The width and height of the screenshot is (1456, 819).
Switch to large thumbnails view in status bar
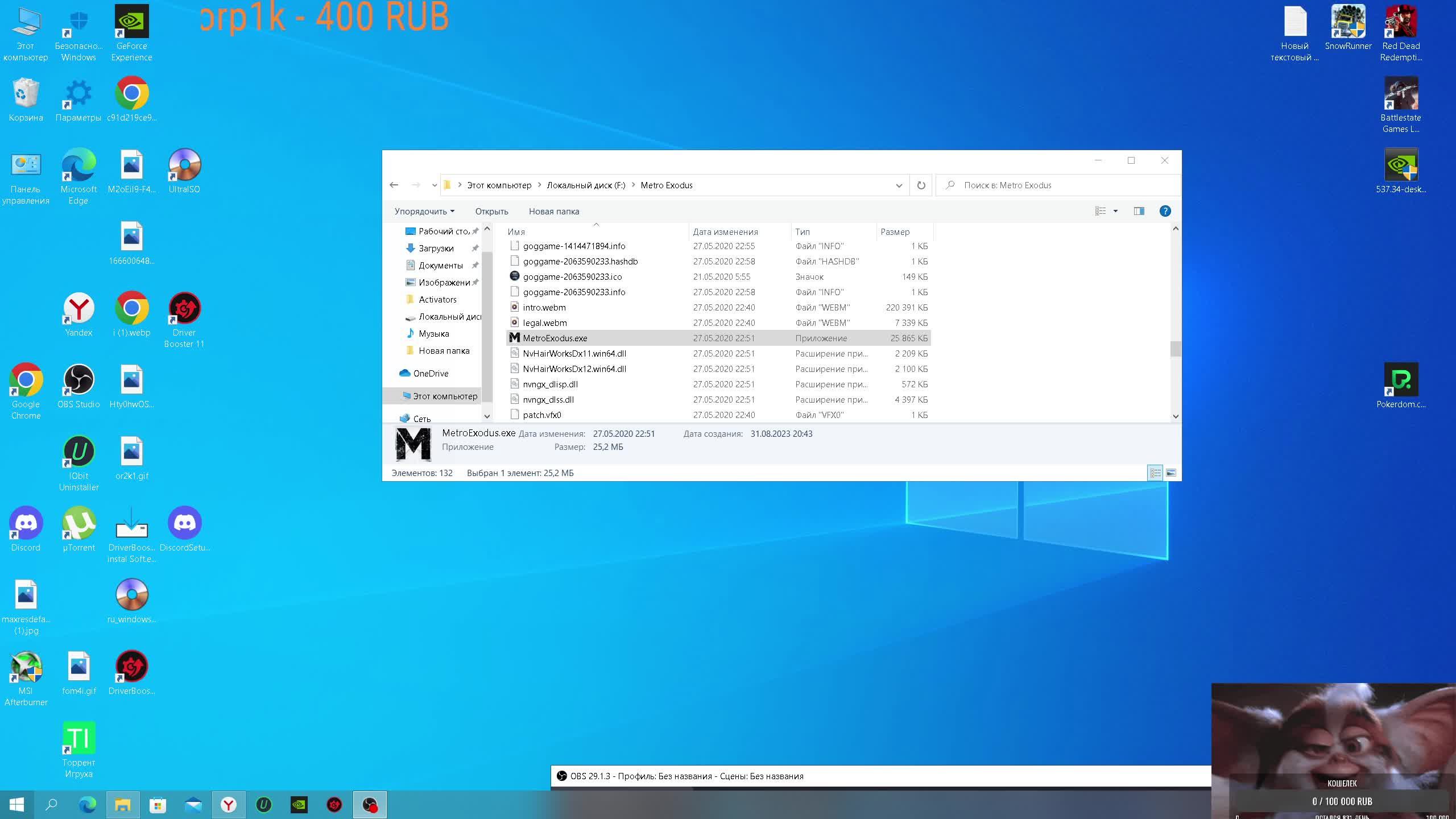1171,473
